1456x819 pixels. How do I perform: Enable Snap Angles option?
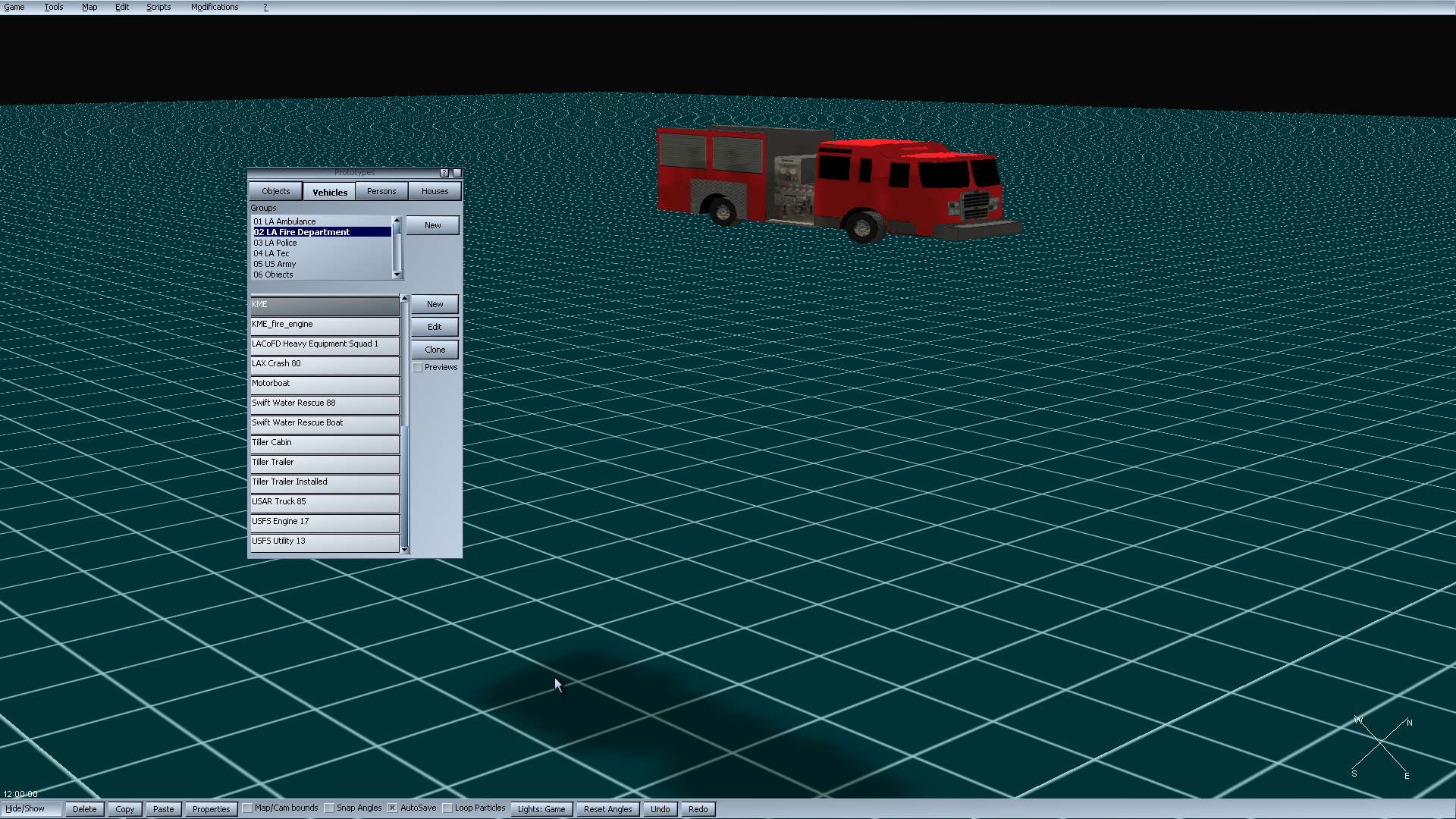coord(329,808)
